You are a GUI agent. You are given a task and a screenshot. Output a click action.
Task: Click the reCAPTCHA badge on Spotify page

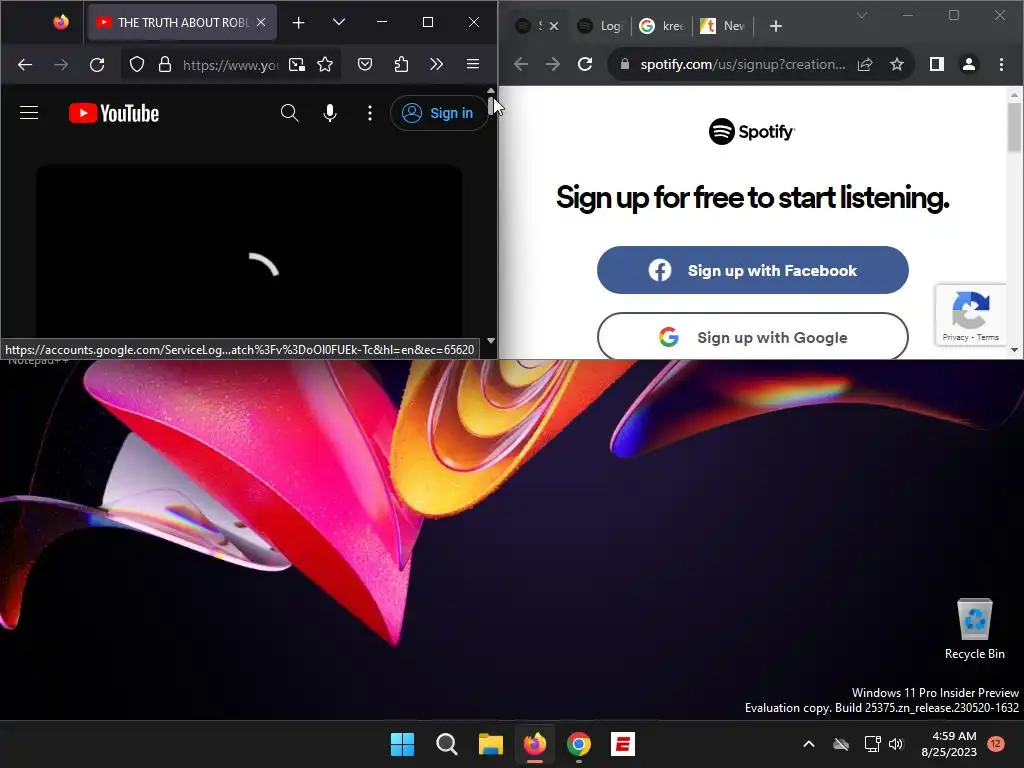pos(971,315)
